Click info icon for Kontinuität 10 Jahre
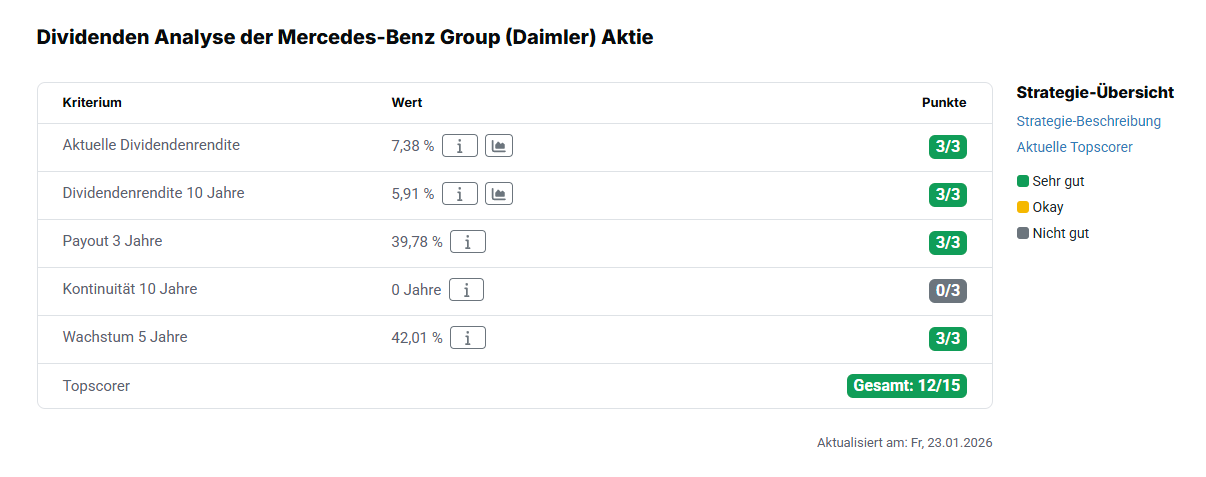Viewport: 1206px width, 477px height. coord(466,290)
